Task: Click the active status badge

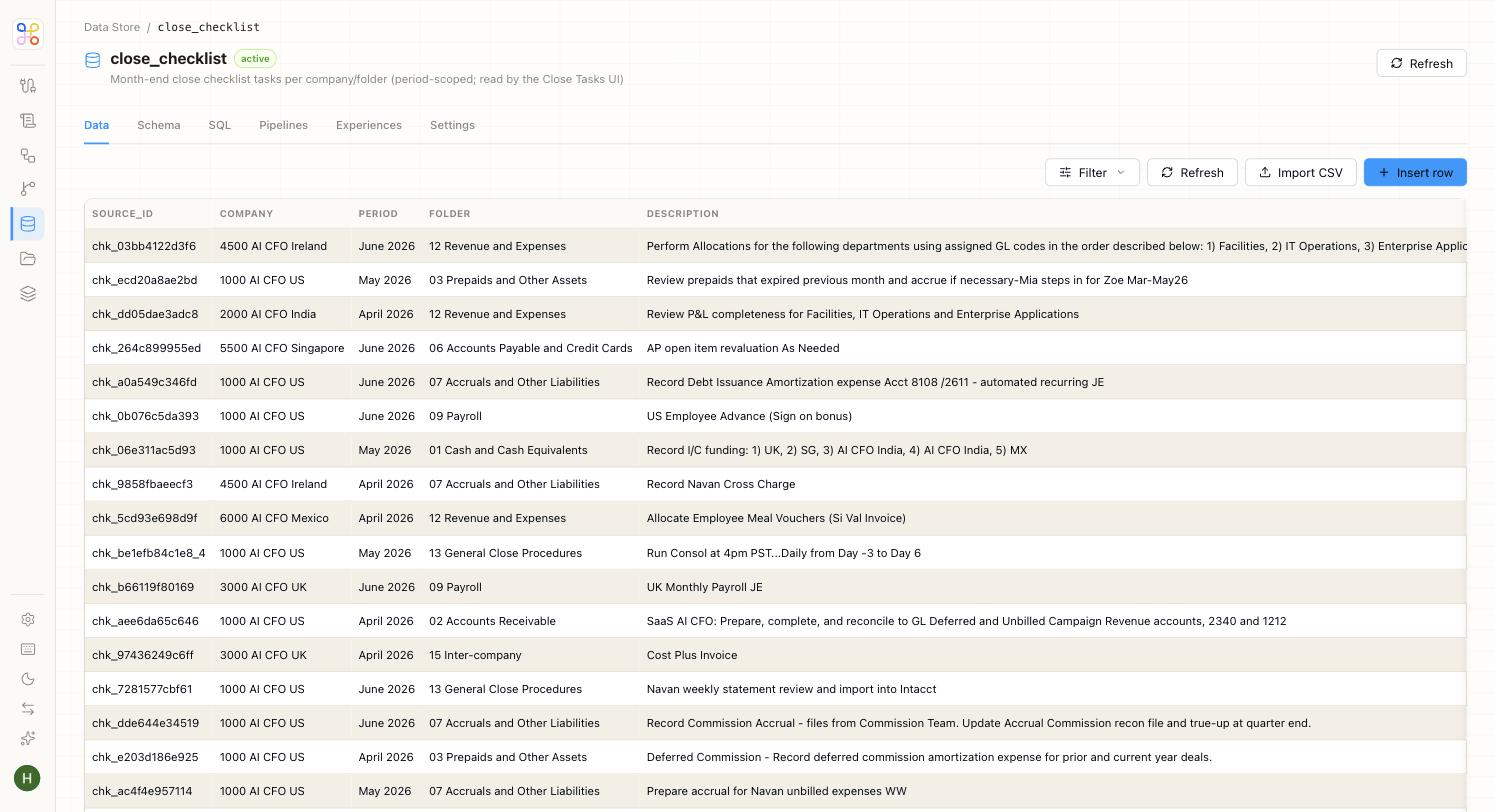Action: [x=255, y=58]
